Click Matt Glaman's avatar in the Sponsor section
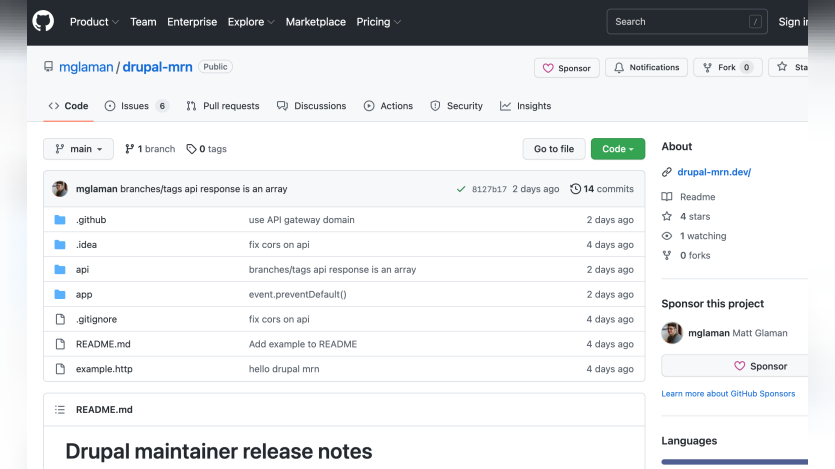Viewport: 835px width, 469px height. [x=672, y=333]
